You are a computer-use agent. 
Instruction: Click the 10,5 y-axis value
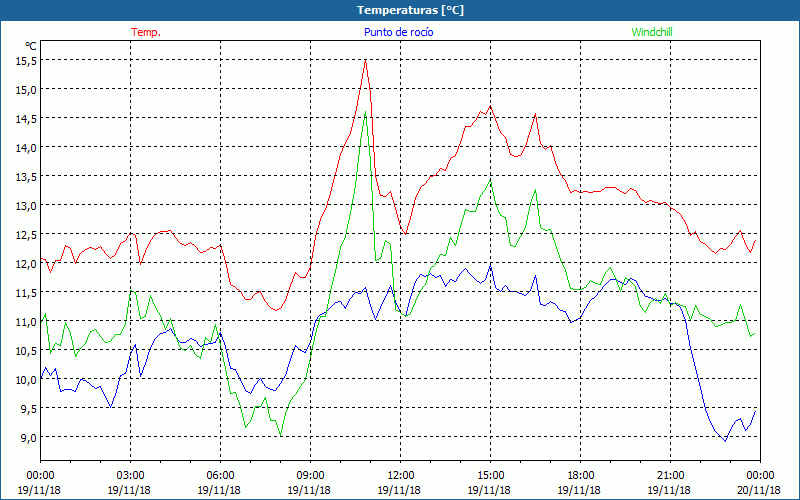point(27,351)
